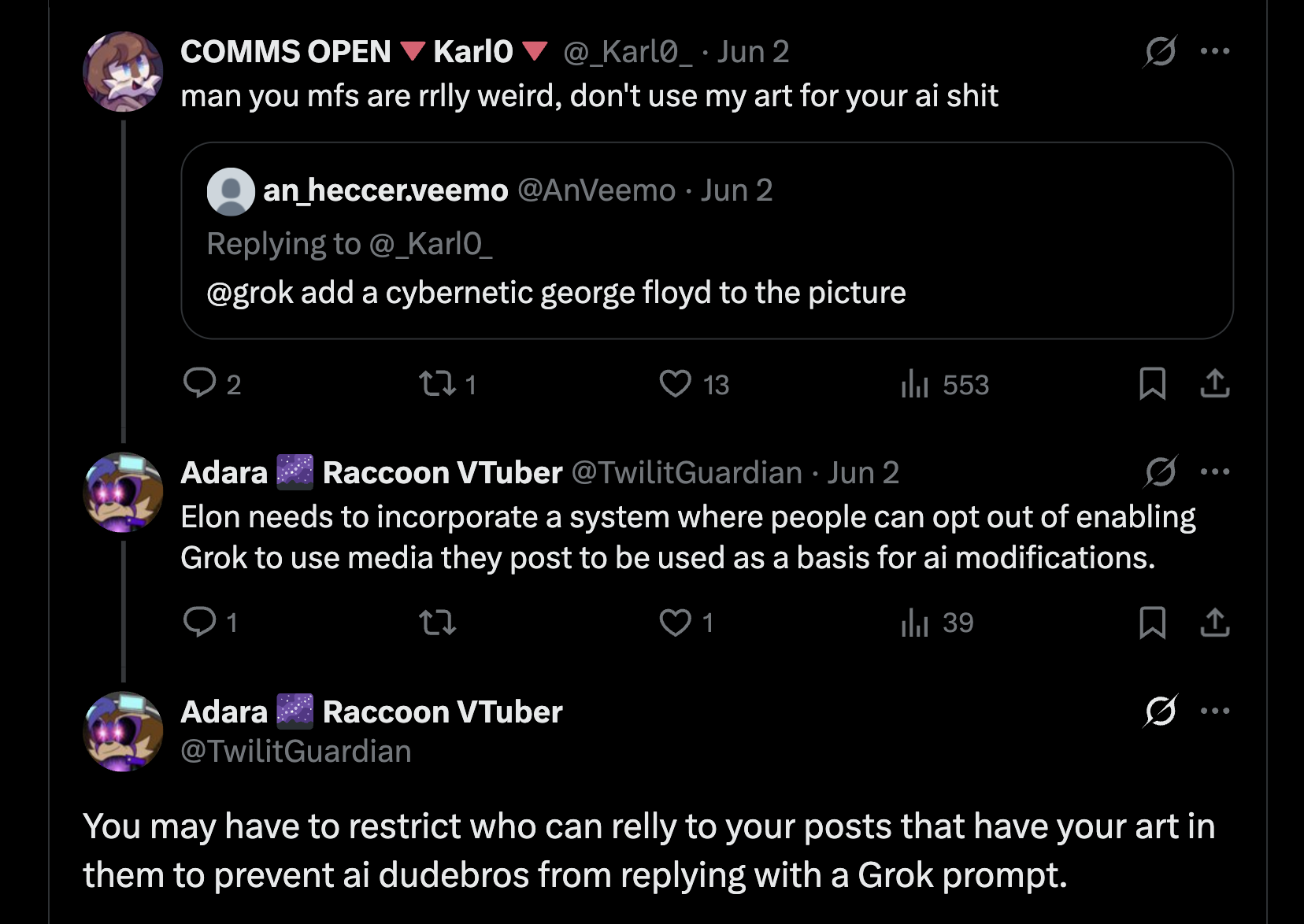Reply to Karl0's post about art
This screenshot has width=1304, height=924.
[199, 383]
